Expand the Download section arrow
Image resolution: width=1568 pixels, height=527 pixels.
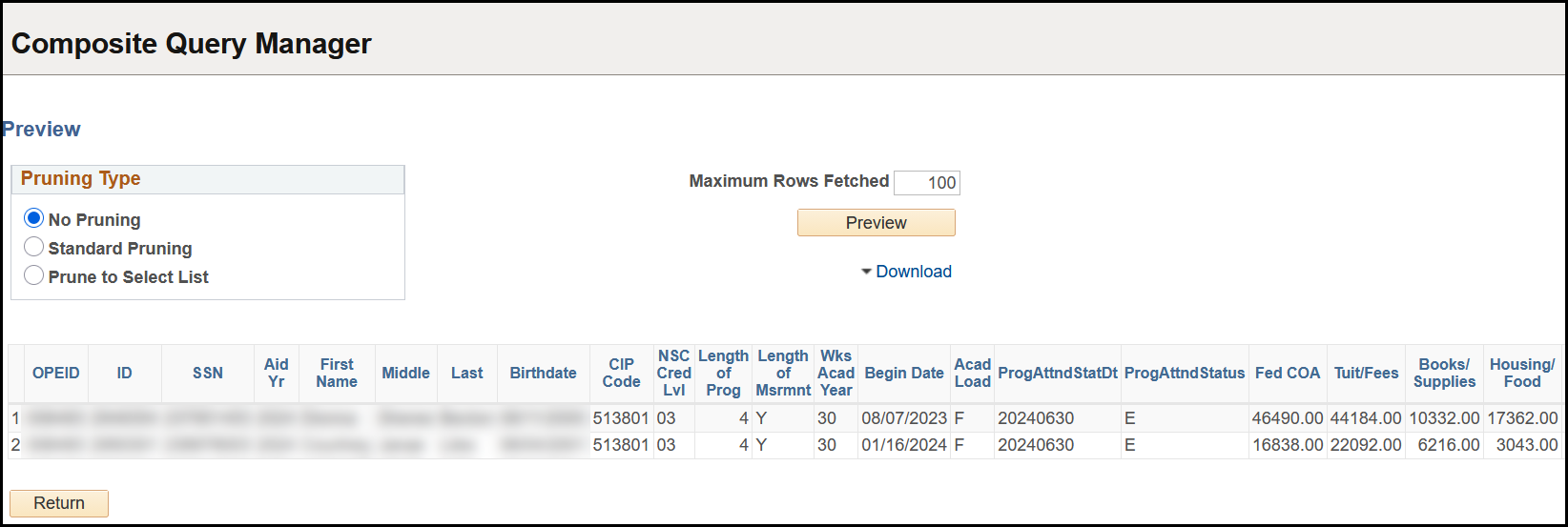click(x=866, y=272)
